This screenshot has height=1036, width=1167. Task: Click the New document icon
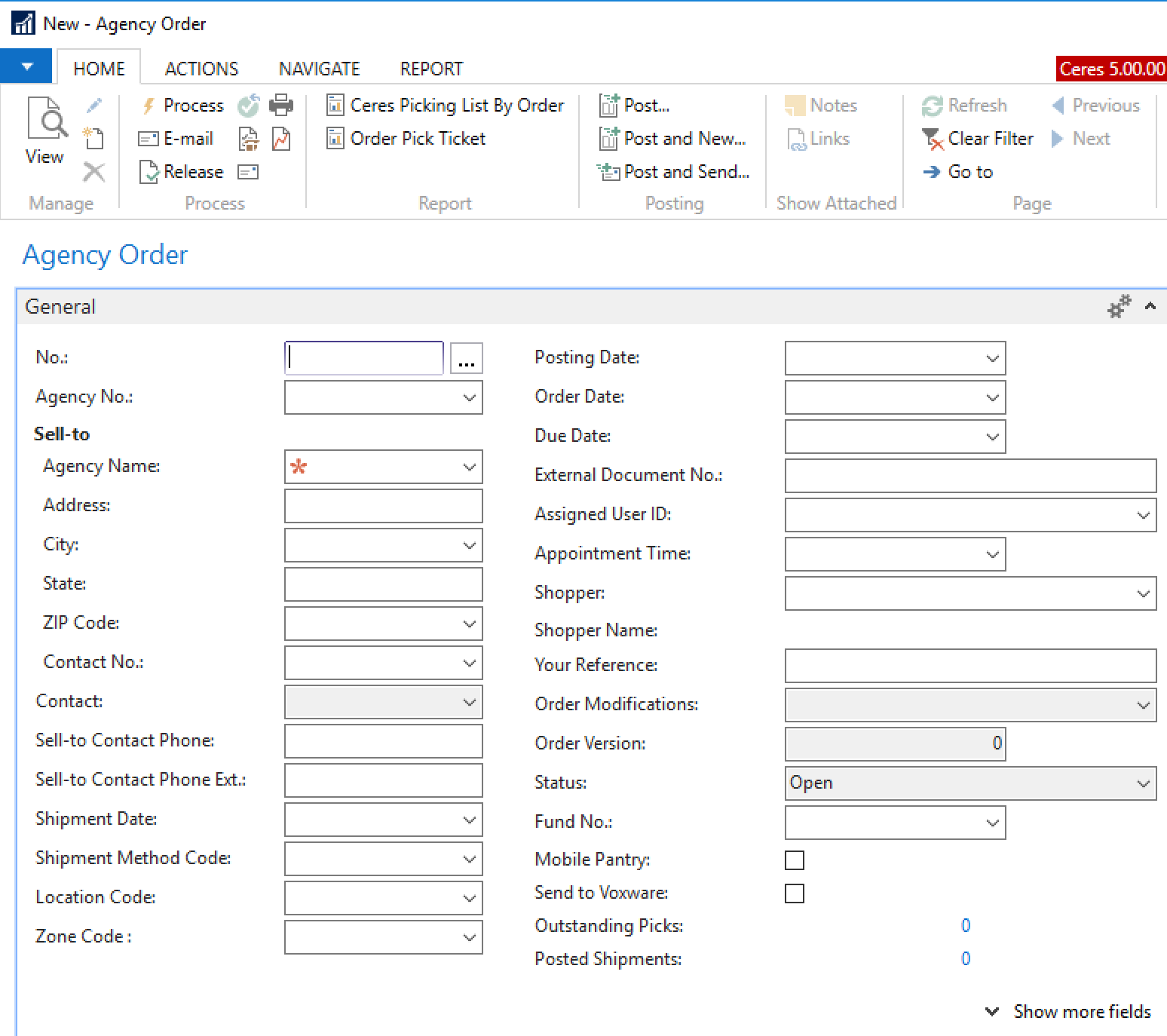point(94,138)
